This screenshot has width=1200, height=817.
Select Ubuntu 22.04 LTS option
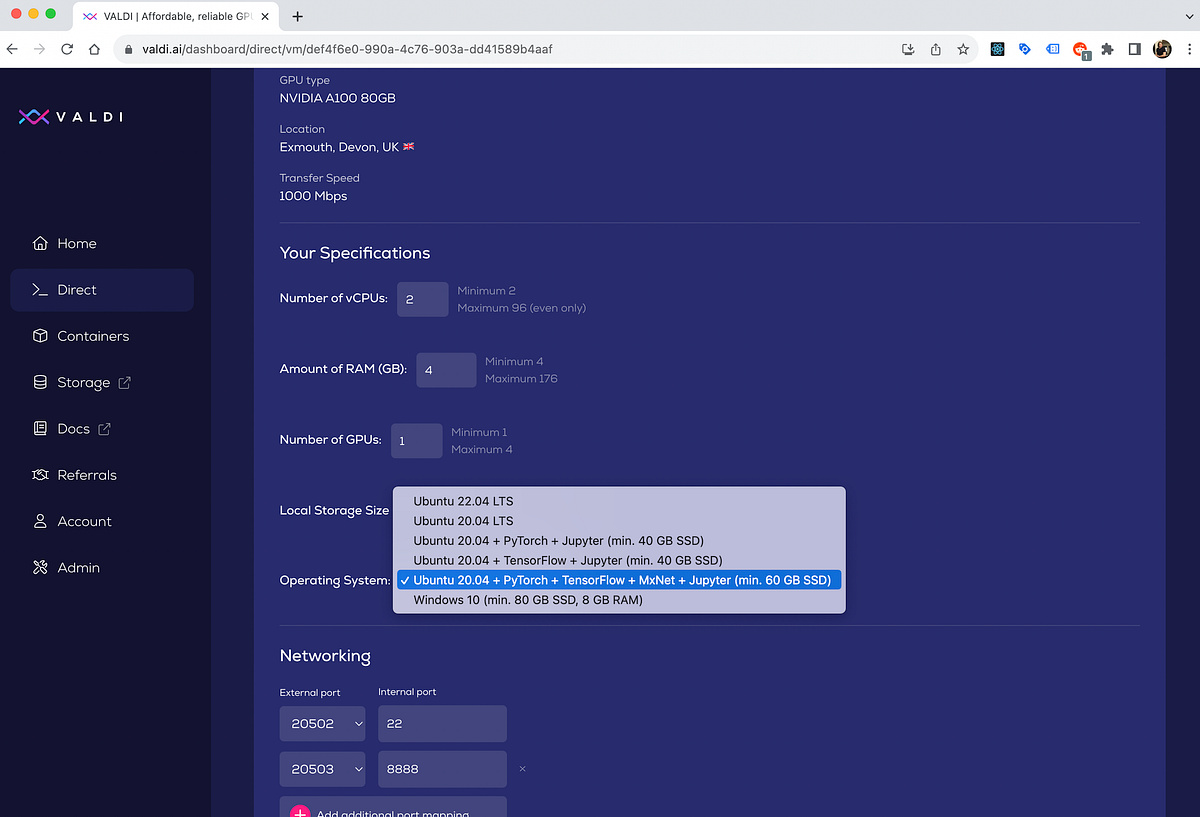[620, 501]
